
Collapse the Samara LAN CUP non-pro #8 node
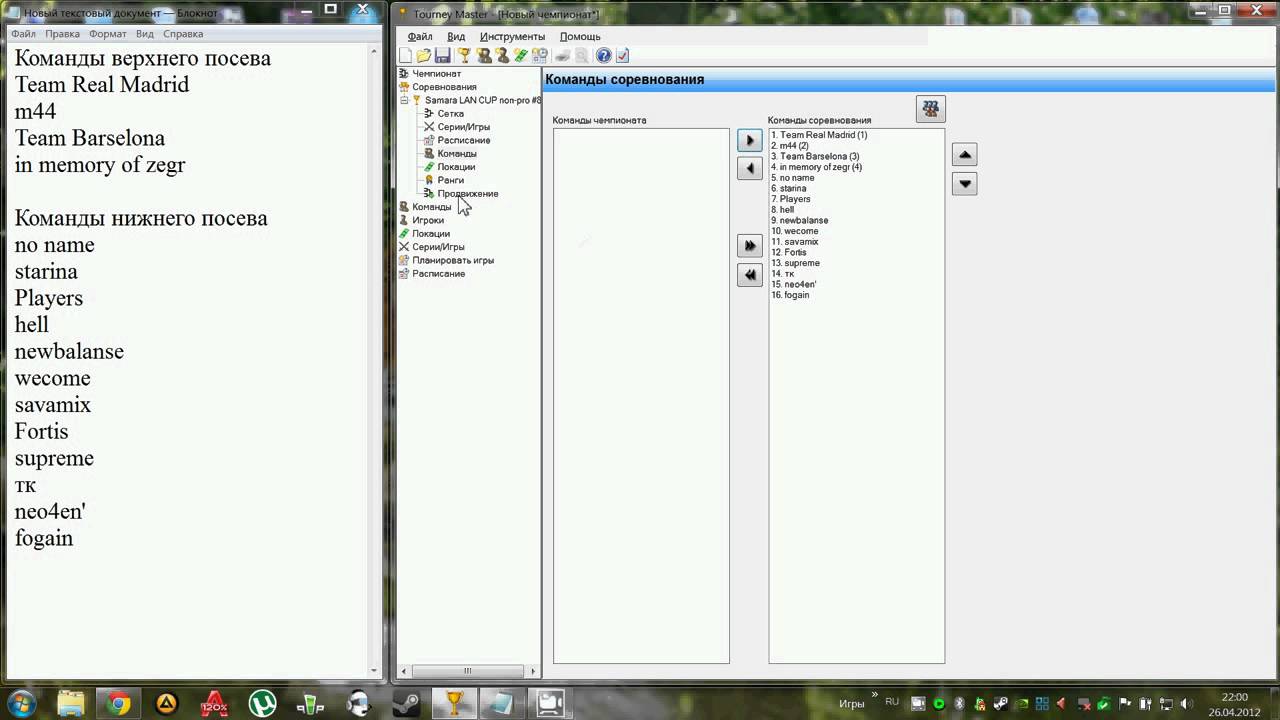[404, 100]
